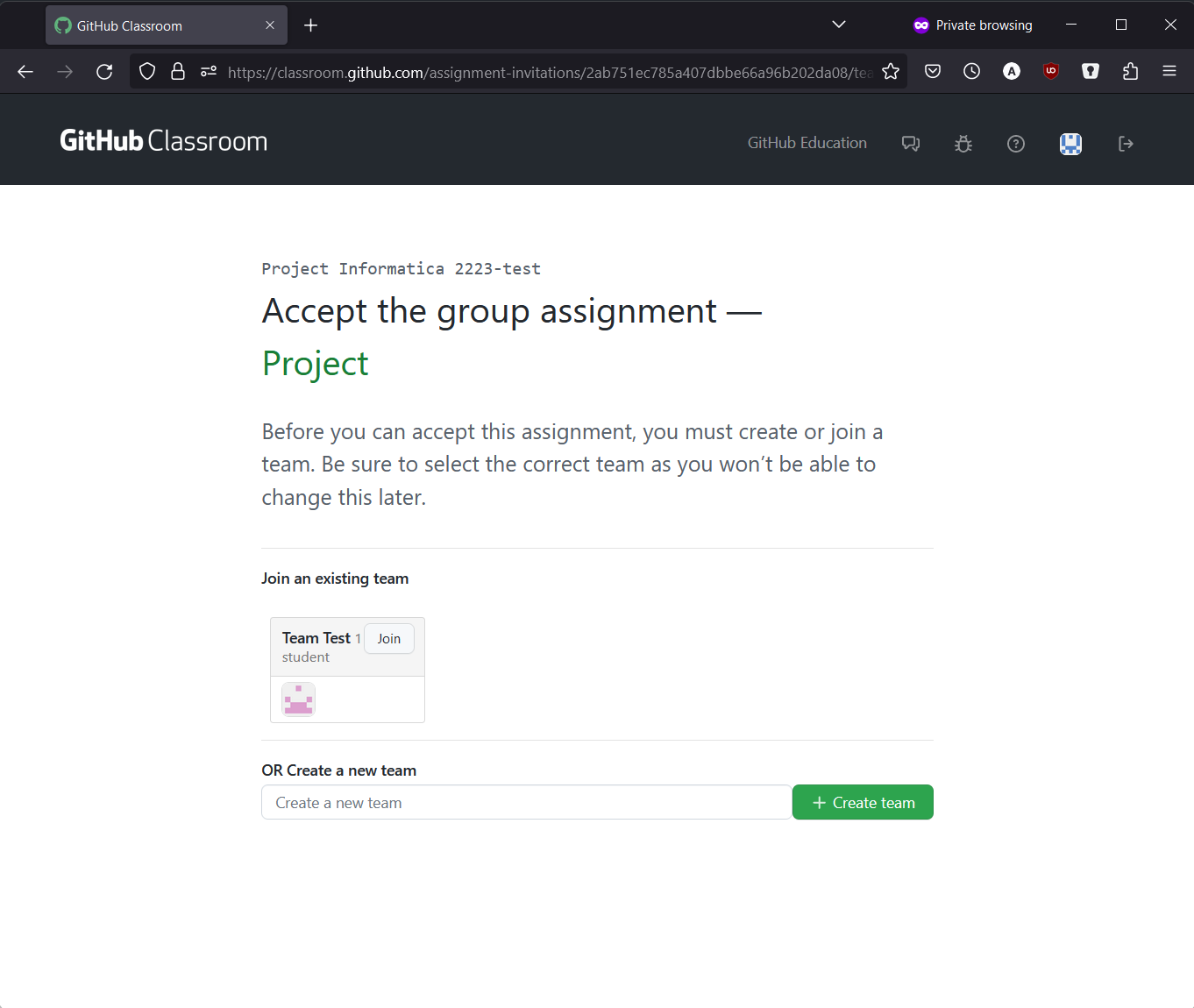Click the pink team member avatar

click(298, 699)
